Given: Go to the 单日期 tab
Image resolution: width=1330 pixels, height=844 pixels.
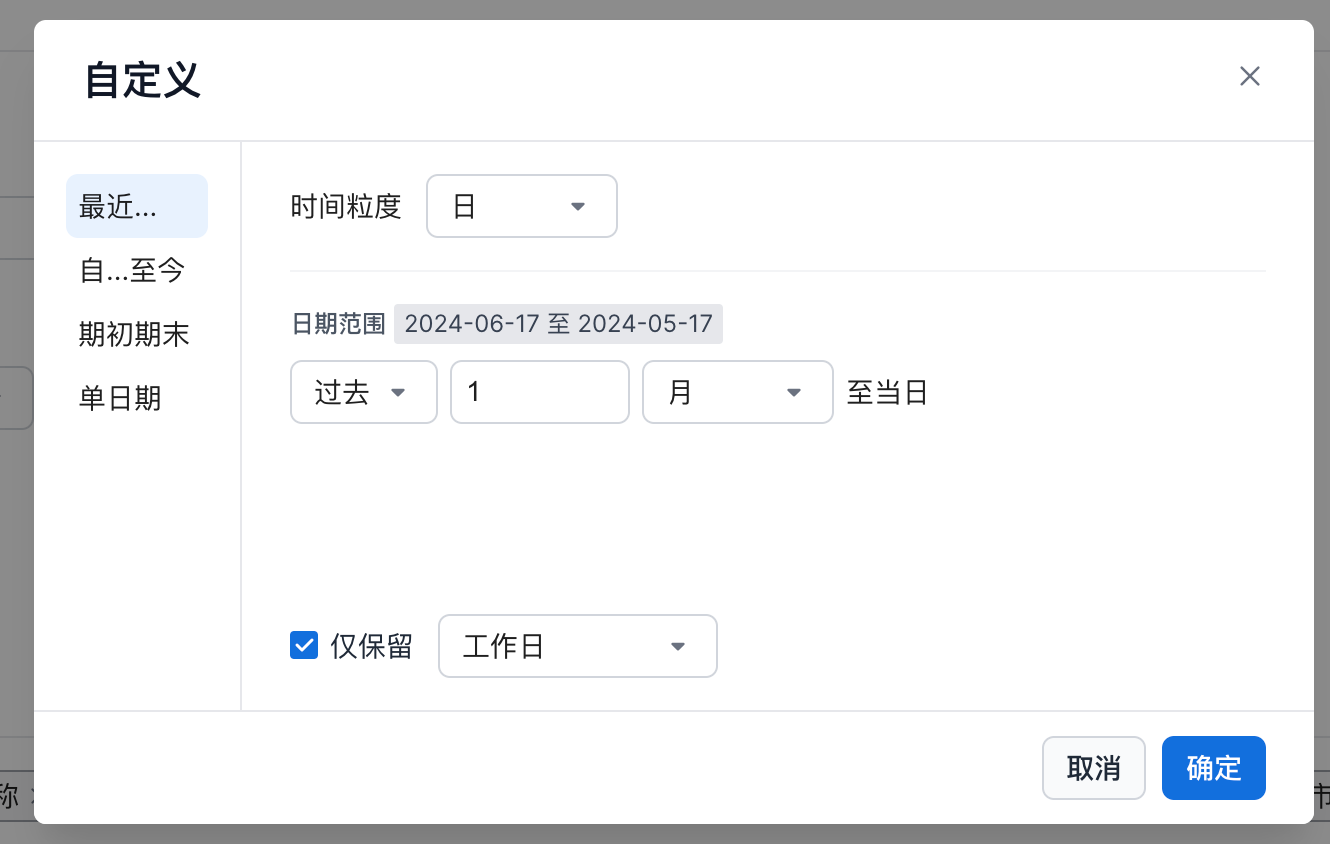Looking at the screenshot, I should point(120,399).
